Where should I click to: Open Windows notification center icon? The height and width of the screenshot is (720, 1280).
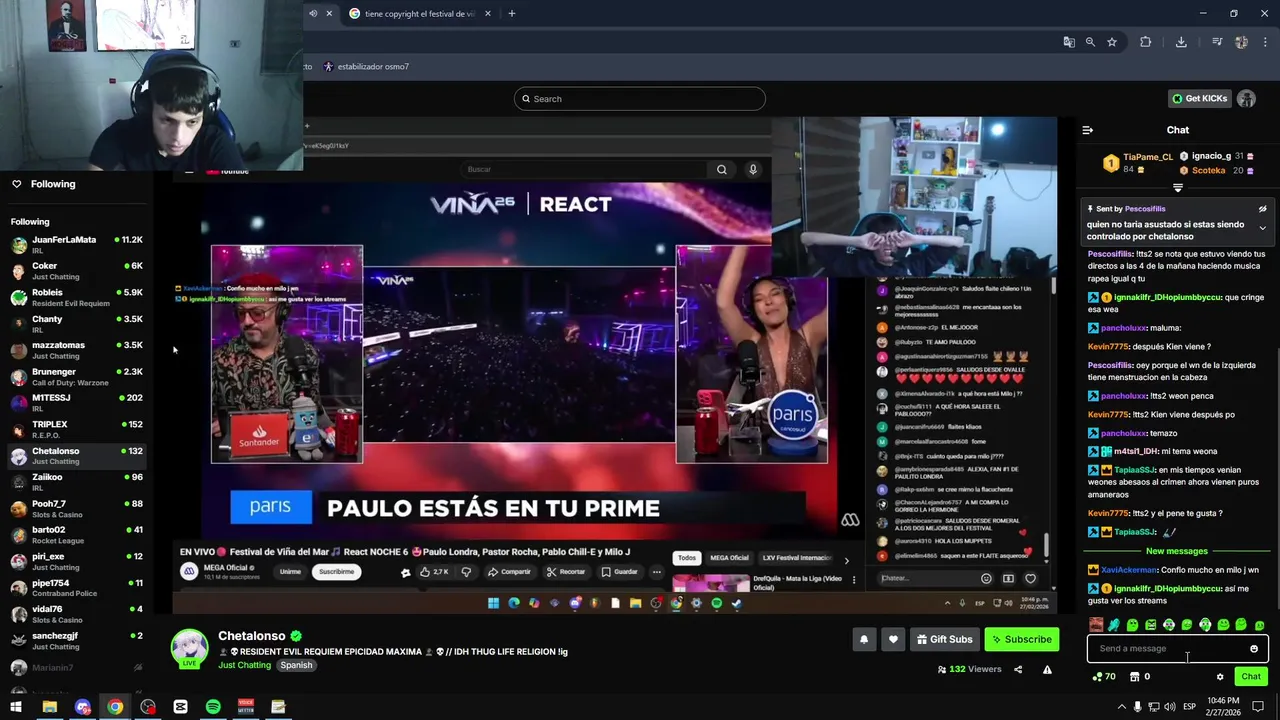pos(1258,707)
